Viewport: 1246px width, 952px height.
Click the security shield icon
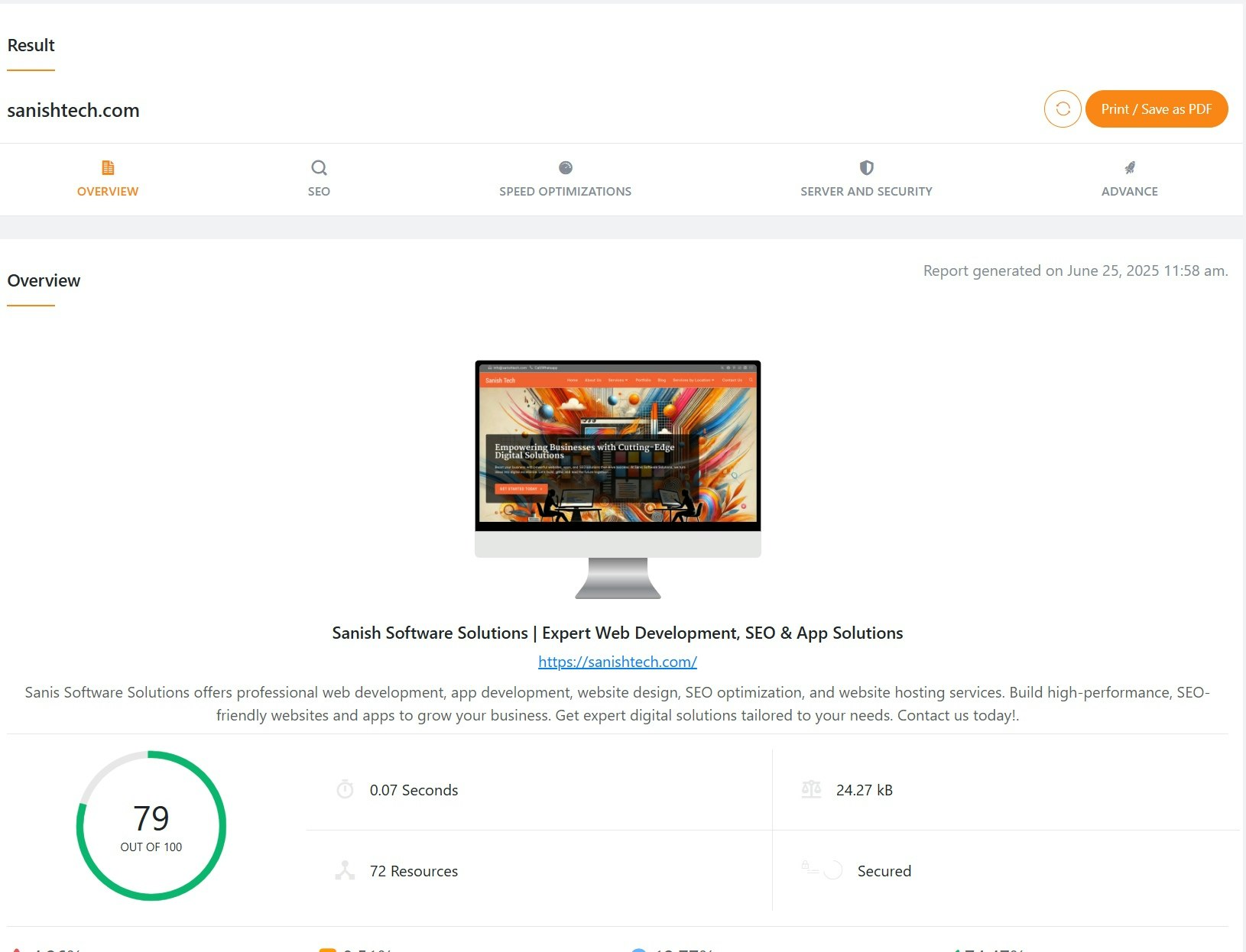(x=866, y=167)
